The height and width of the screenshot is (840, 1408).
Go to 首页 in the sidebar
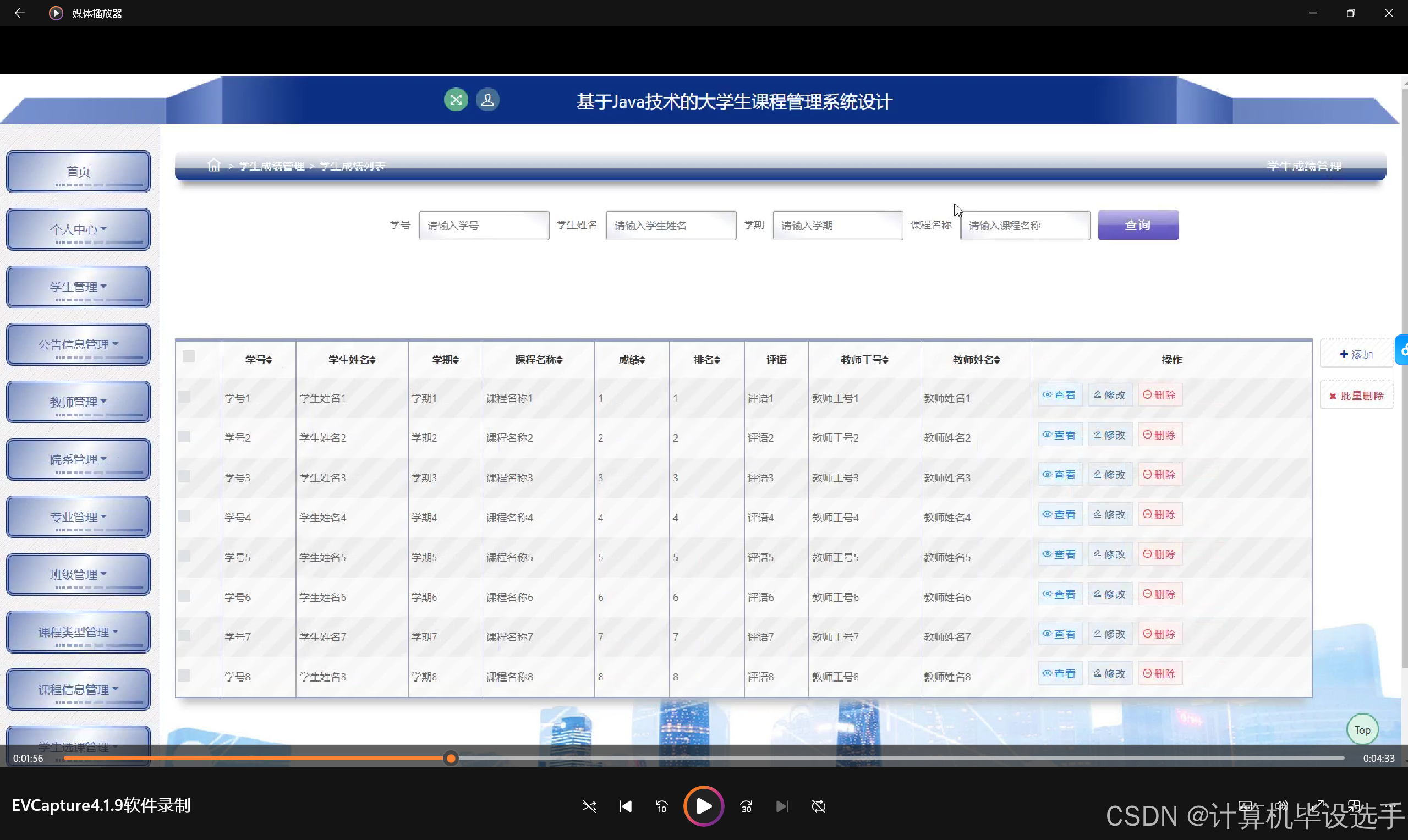78,172
